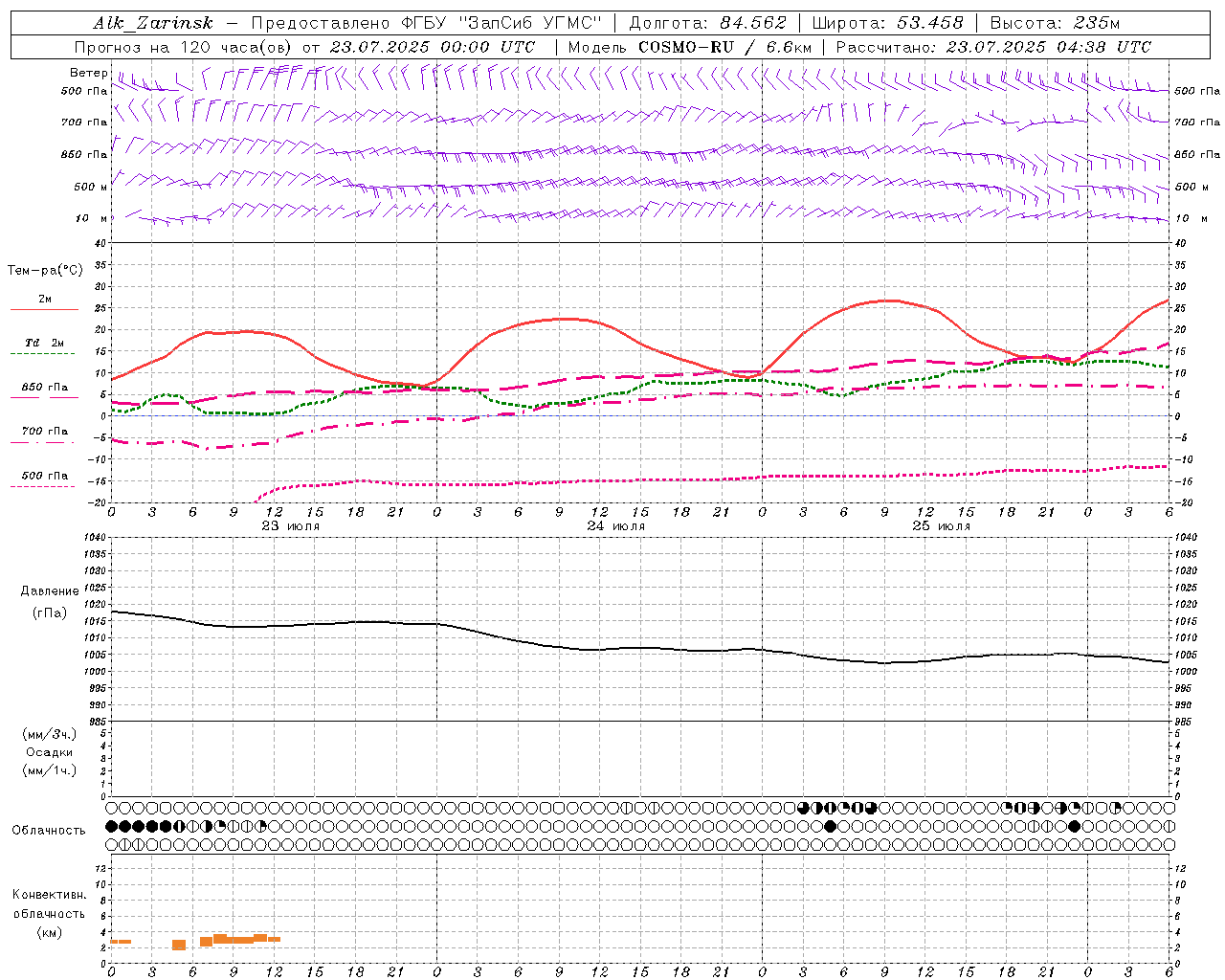Select the Осадки precipitation label
Screen dimensions: 1225x980
point(50,752)
